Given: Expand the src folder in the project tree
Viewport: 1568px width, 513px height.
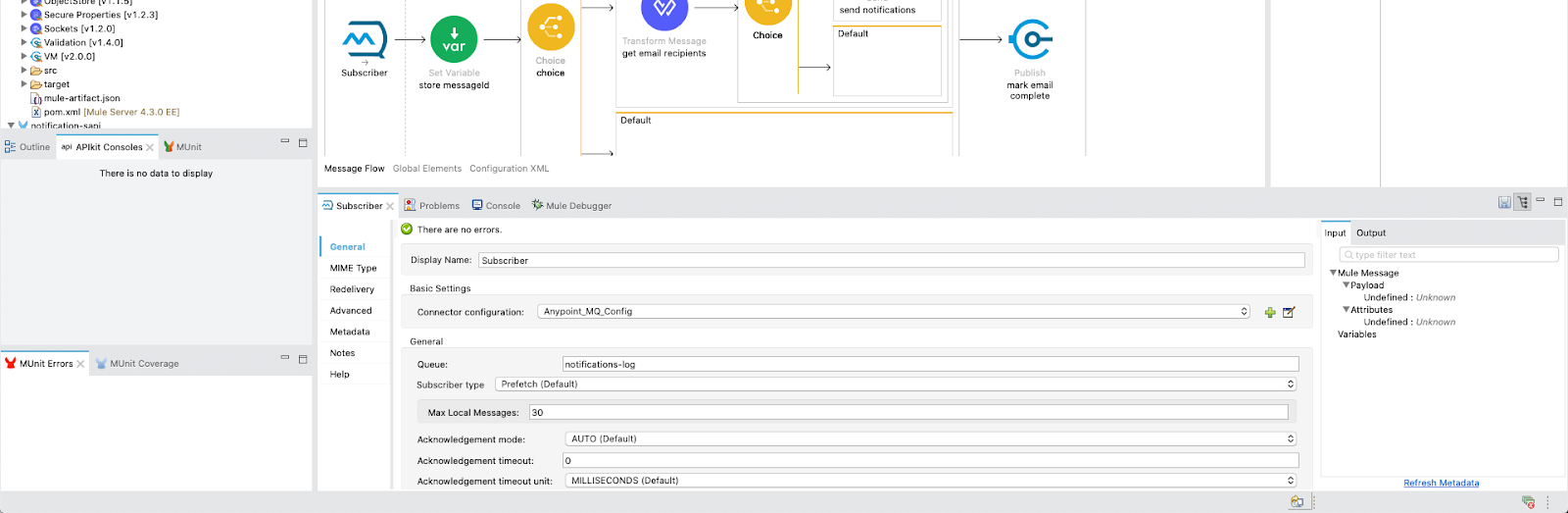Looking at the screenshot, I should (x=24, y=71).
